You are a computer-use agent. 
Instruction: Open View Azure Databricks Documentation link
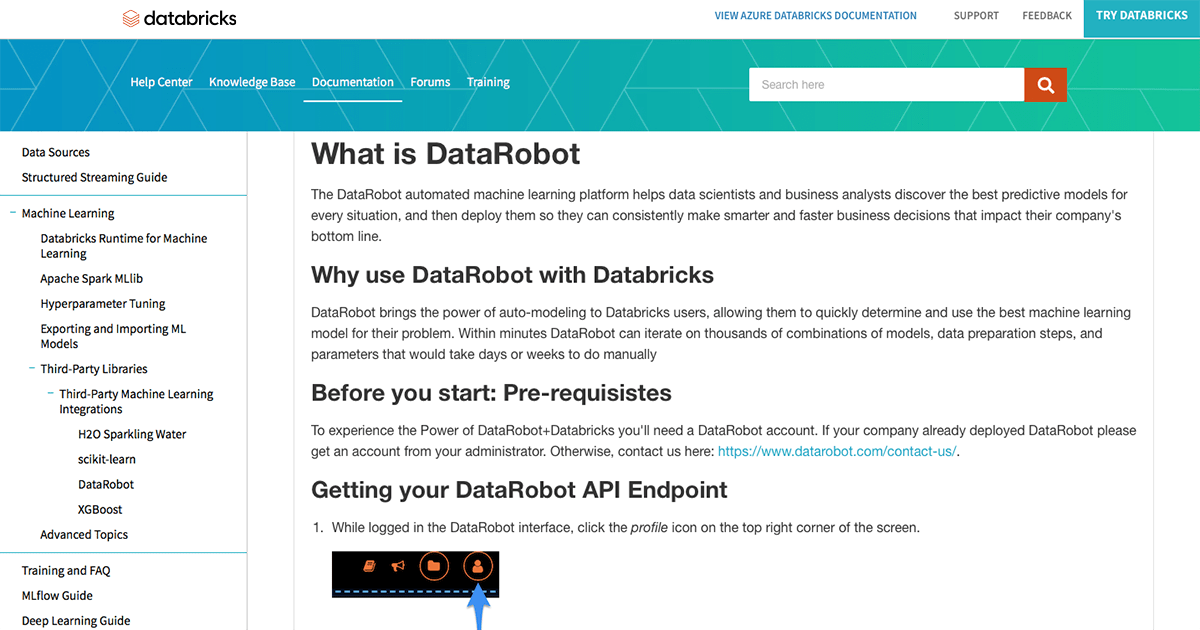[x=815, y=16]
